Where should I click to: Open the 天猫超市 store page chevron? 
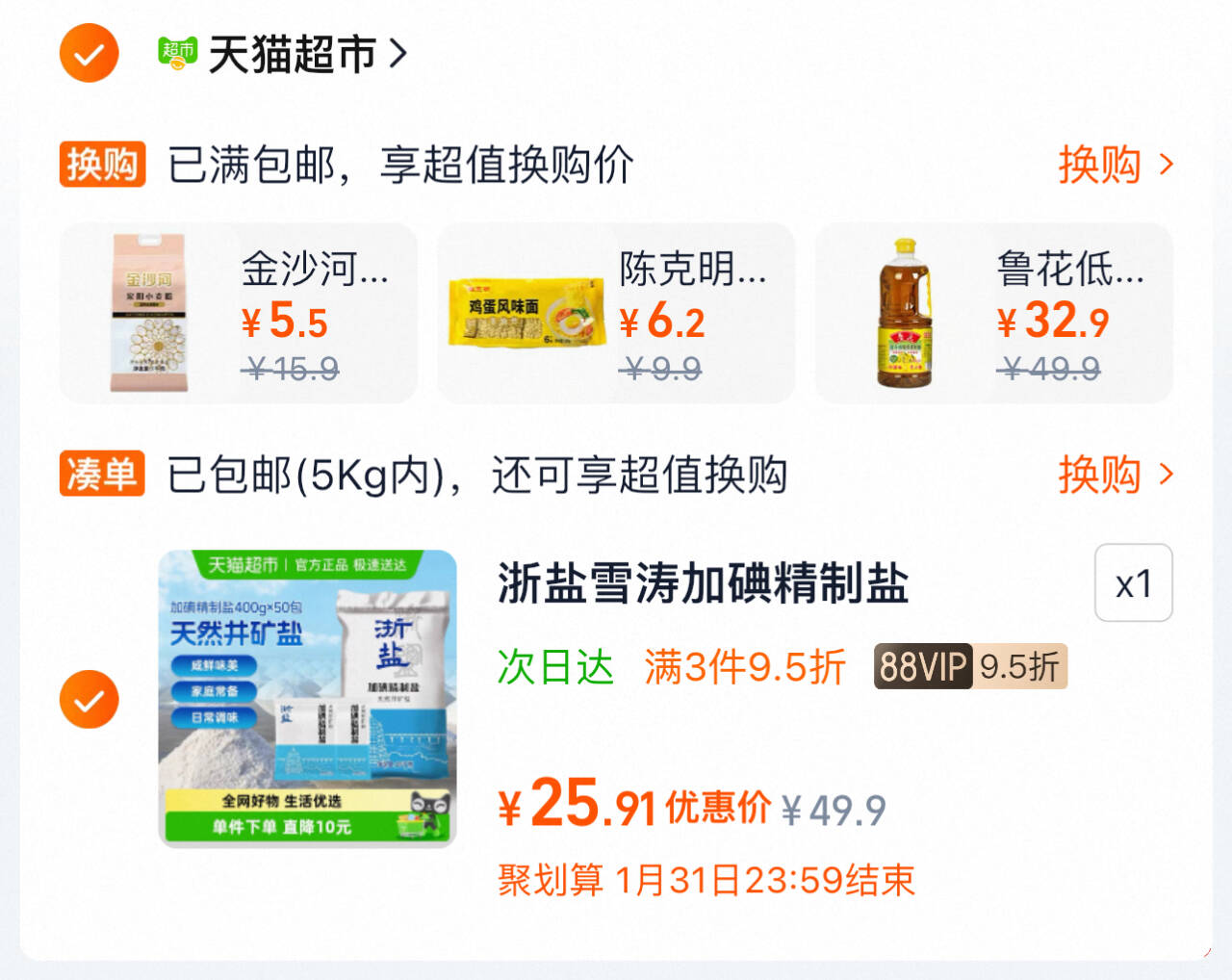[398, 53]
